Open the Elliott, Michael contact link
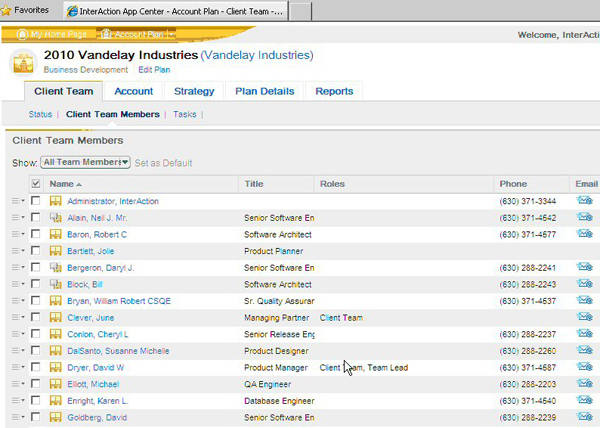The height and width of the screenshot is (428, 600). (93, 384)
